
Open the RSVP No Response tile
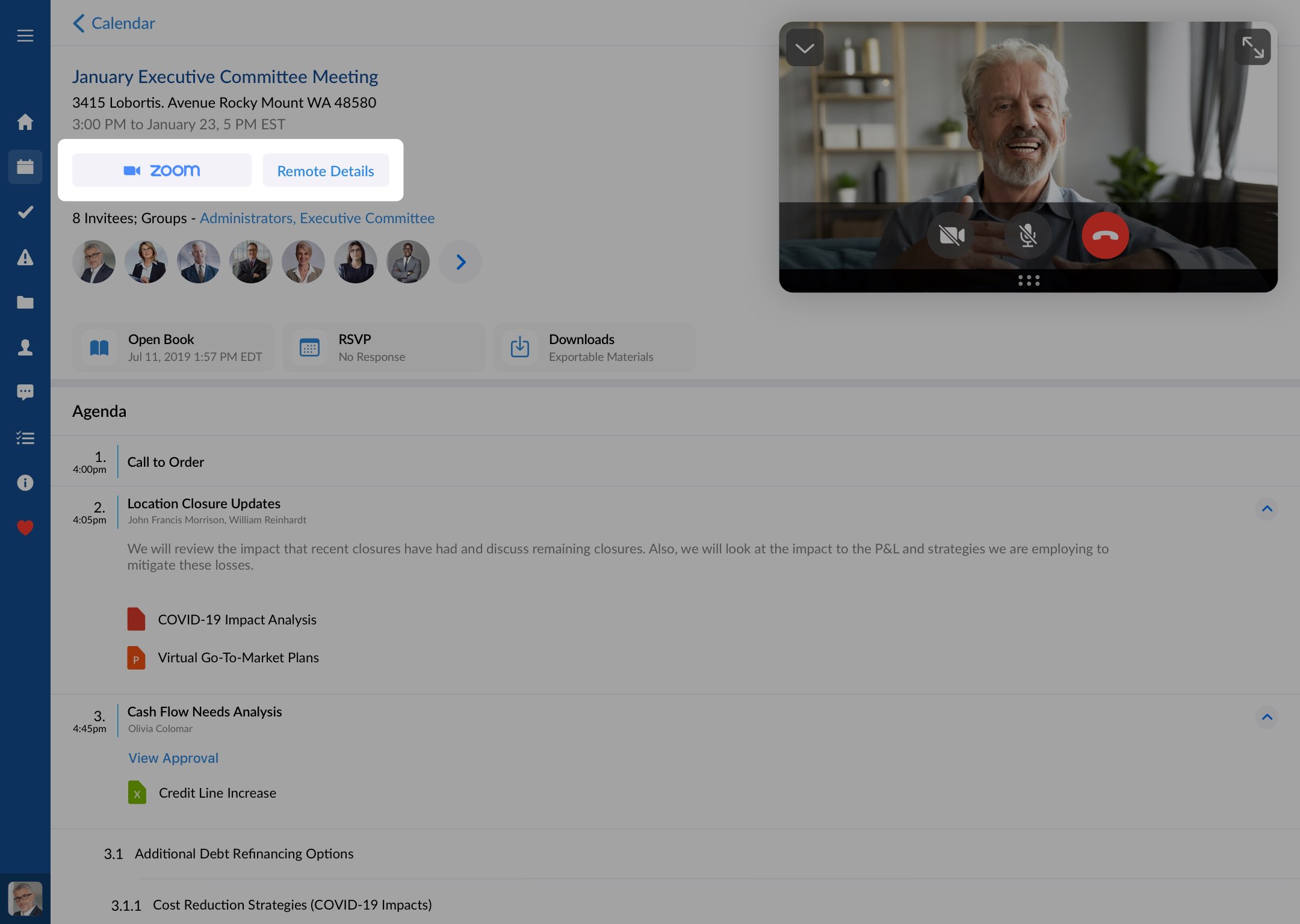(x=383, y=348)
